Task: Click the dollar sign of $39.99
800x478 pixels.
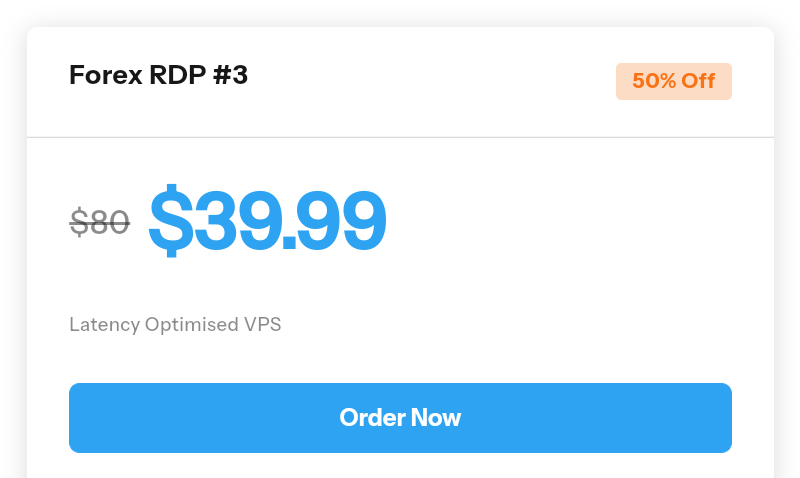Action: pos(171,220)
